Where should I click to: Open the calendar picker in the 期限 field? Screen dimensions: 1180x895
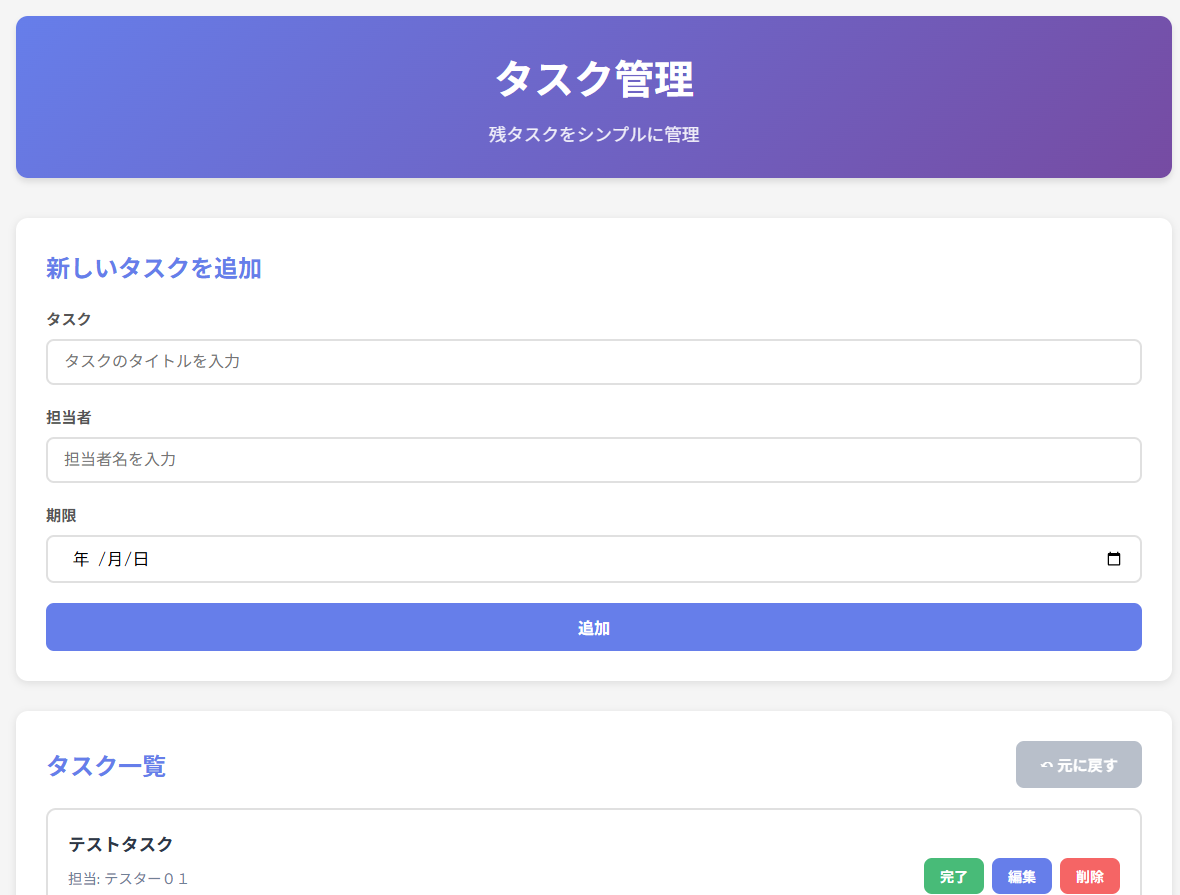[x=1114, y=560]
